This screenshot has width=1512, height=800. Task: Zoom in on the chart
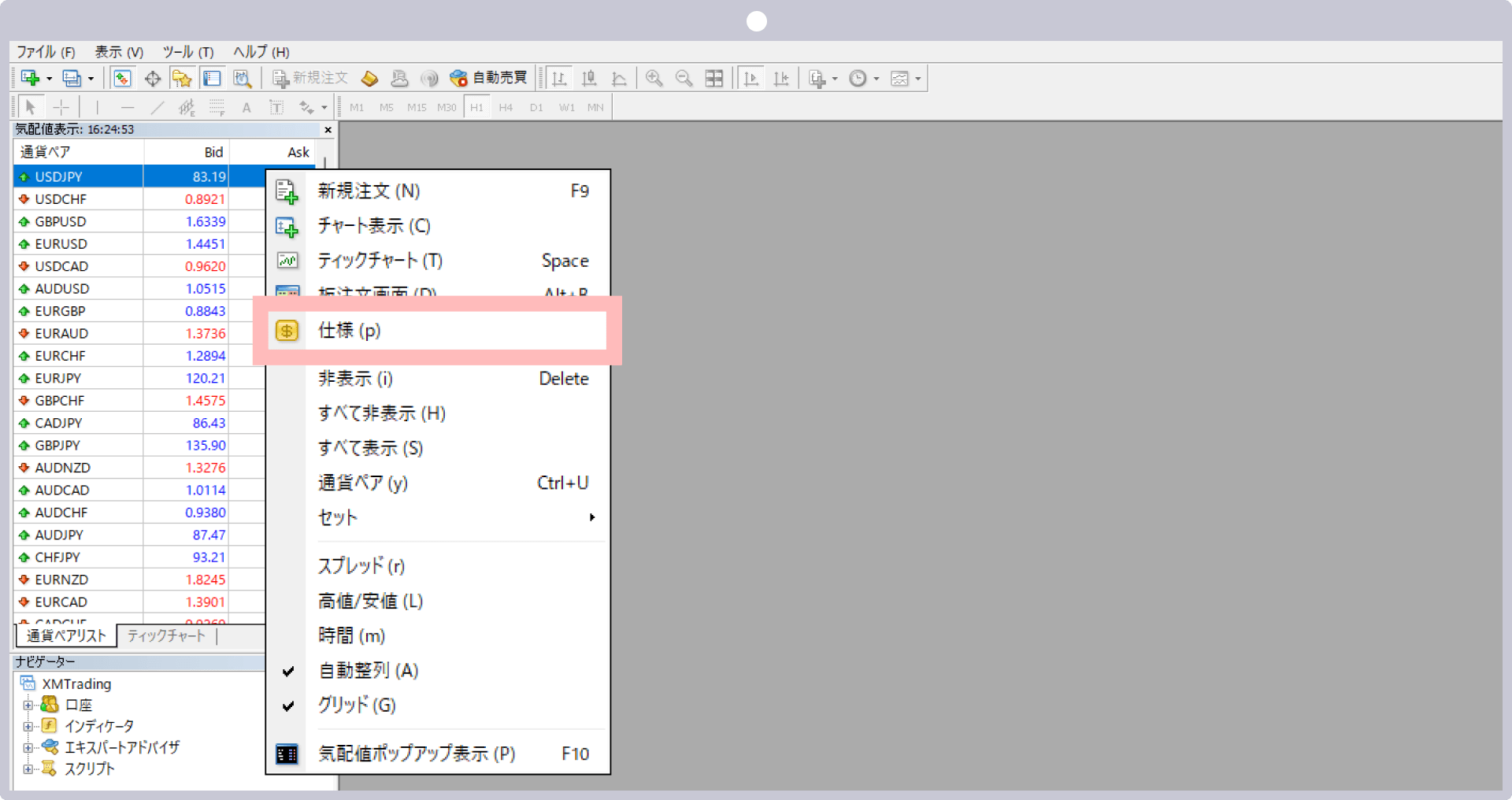[x=654, y=78]
